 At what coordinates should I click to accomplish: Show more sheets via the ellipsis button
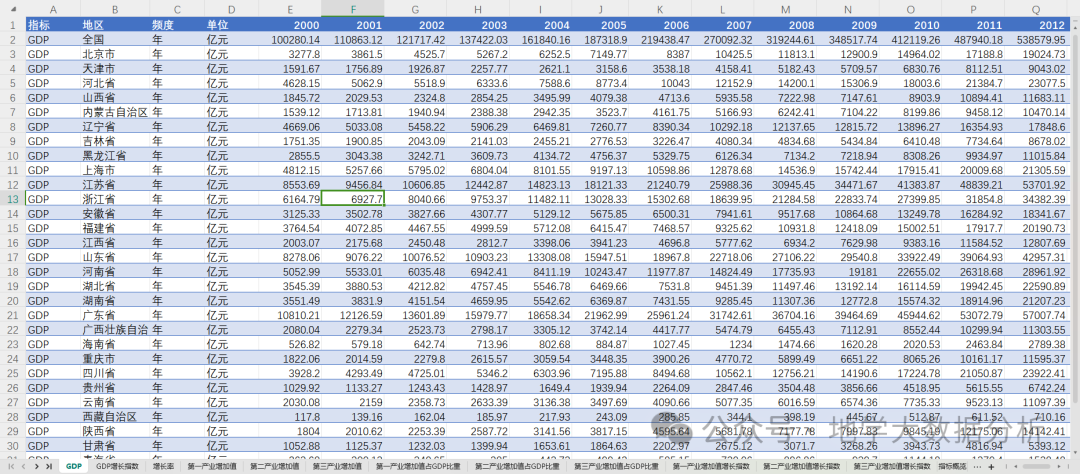click(977, 466)
